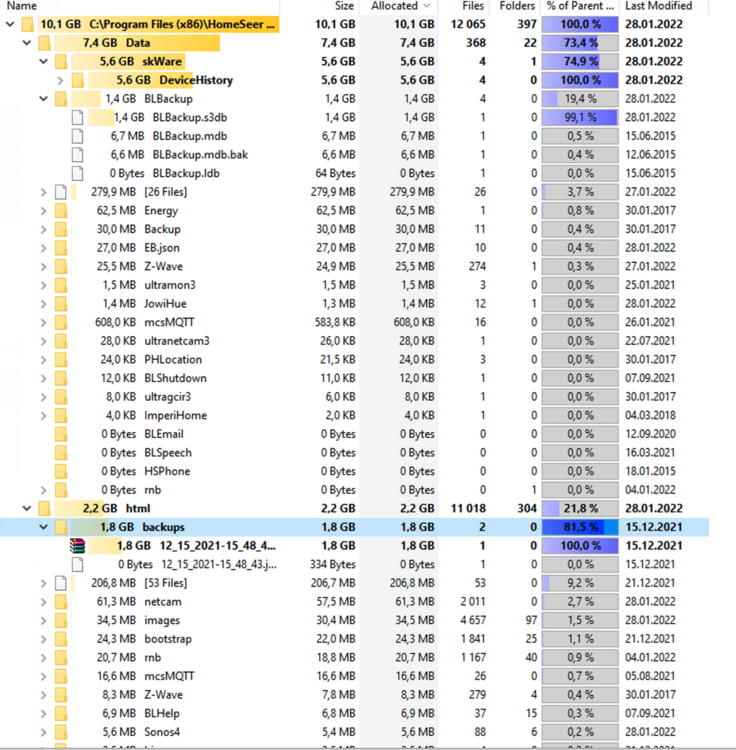Collapse the html folder node
The image size is (736, 750).
click(x=27, y=508)
